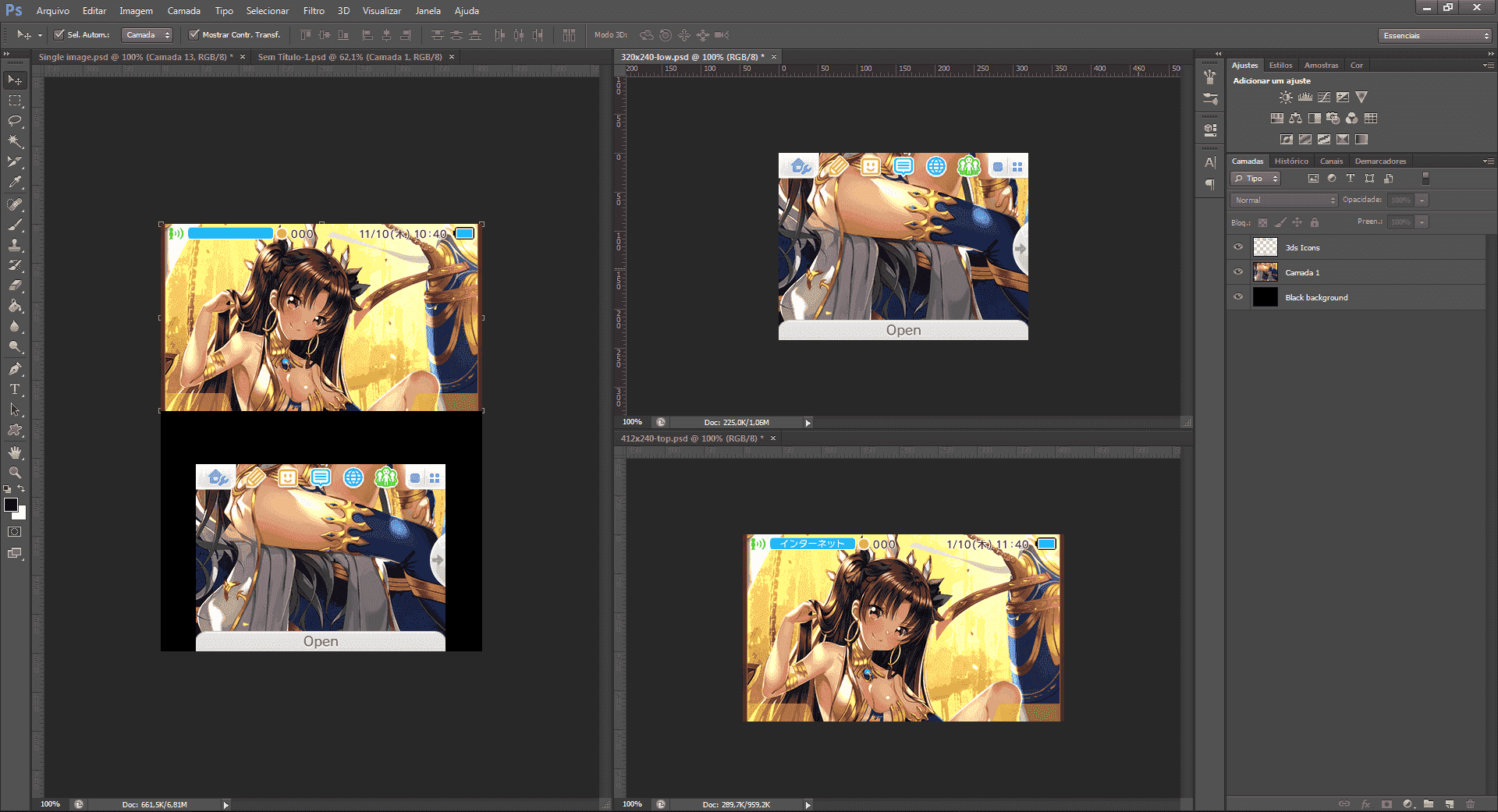
Task: Add a Color Balance adjustment
Action: click(x=1296, y=119)
